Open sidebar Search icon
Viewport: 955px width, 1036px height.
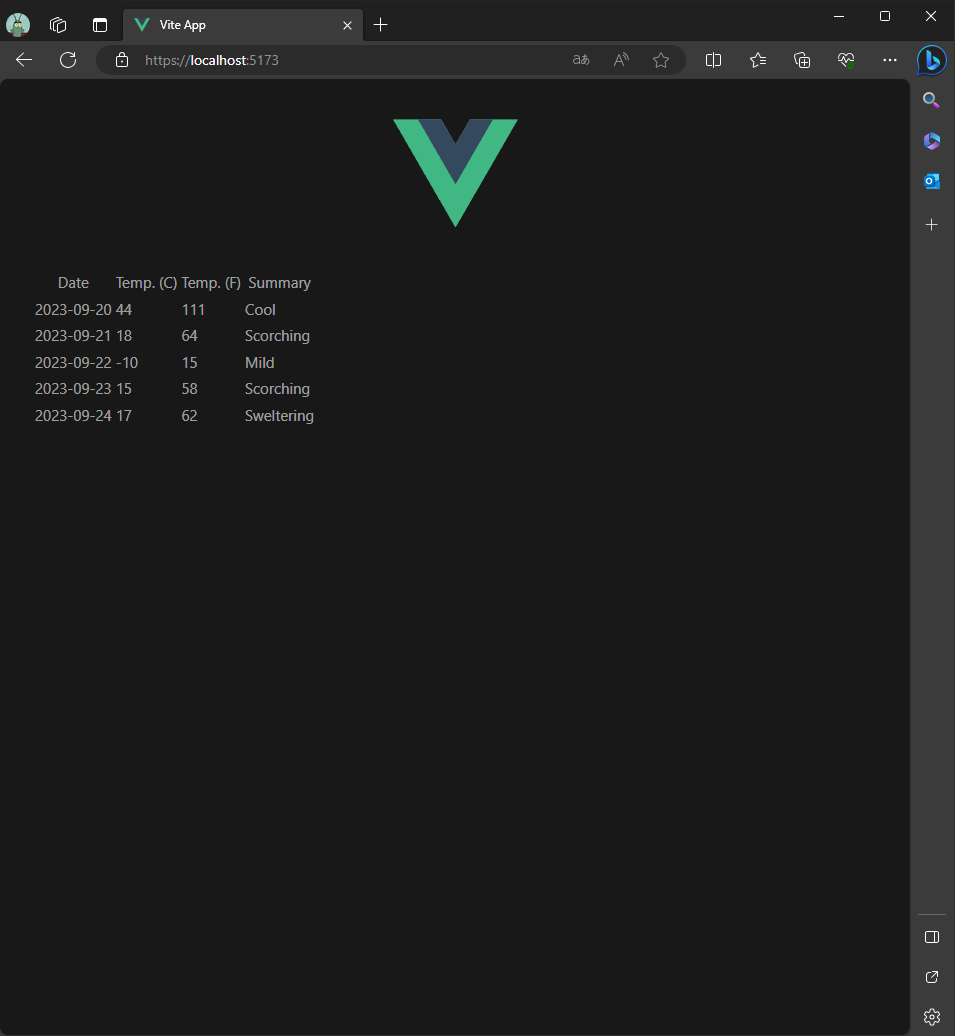point(931,100)
